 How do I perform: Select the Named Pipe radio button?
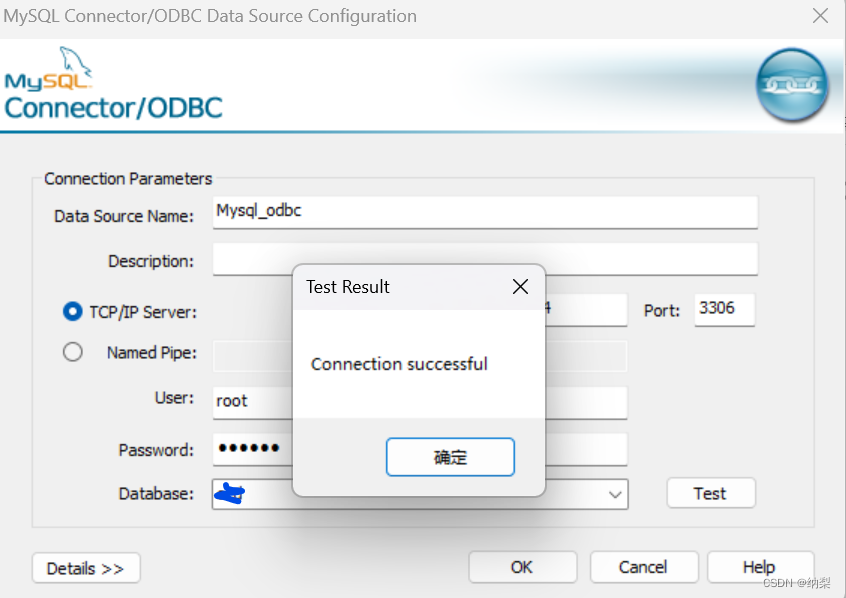(x=72, y=352)
